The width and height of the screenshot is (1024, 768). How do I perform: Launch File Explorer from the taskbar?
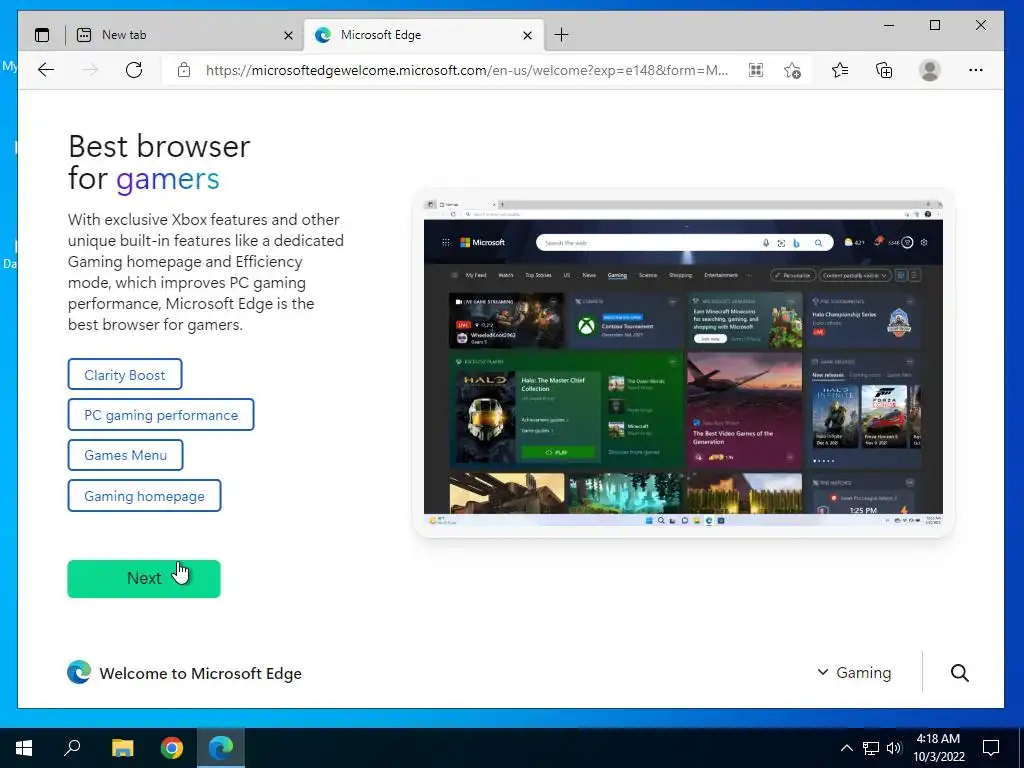tap(122, 748)
